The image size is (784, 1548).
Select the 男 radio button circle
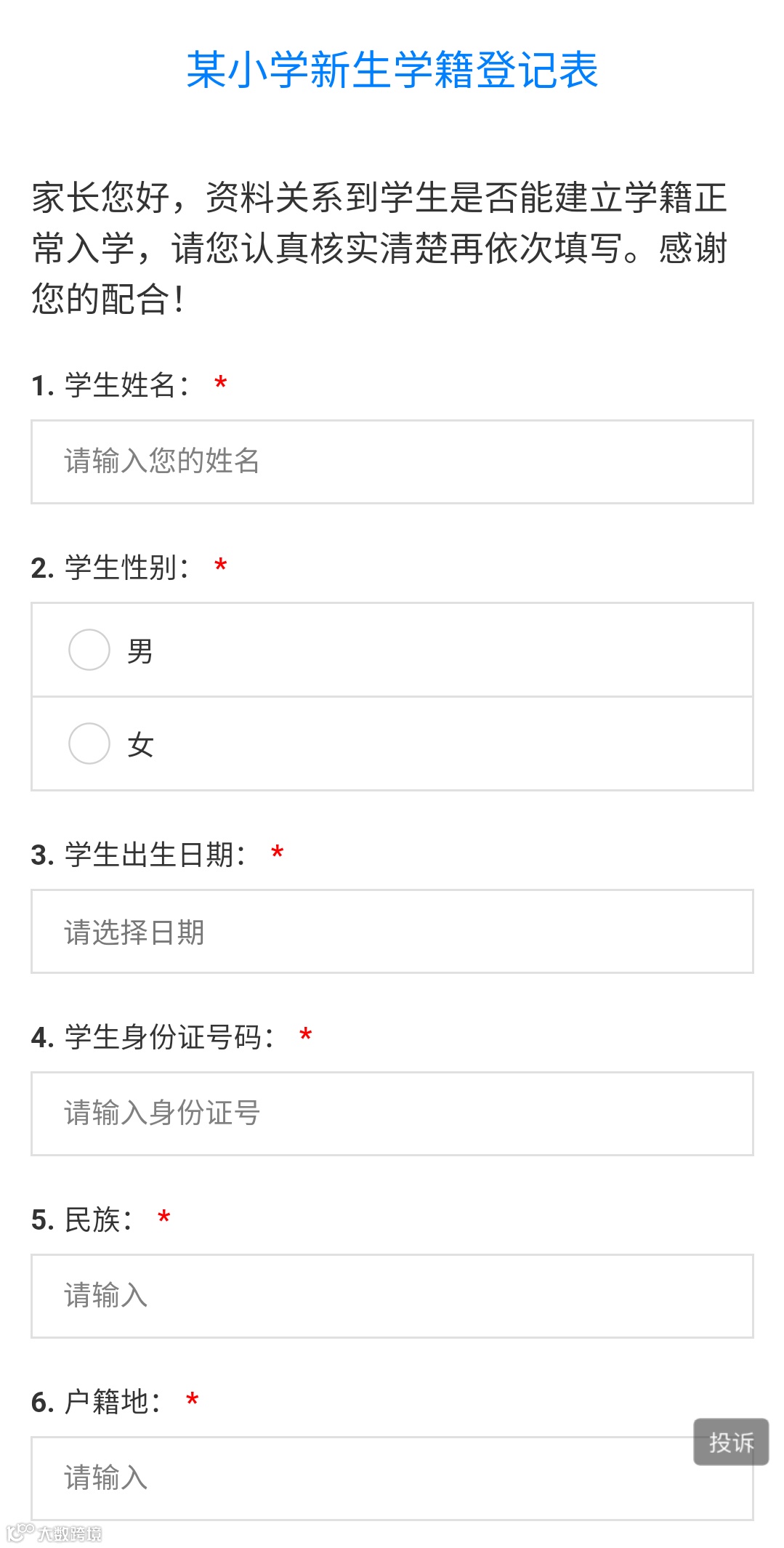89,650
